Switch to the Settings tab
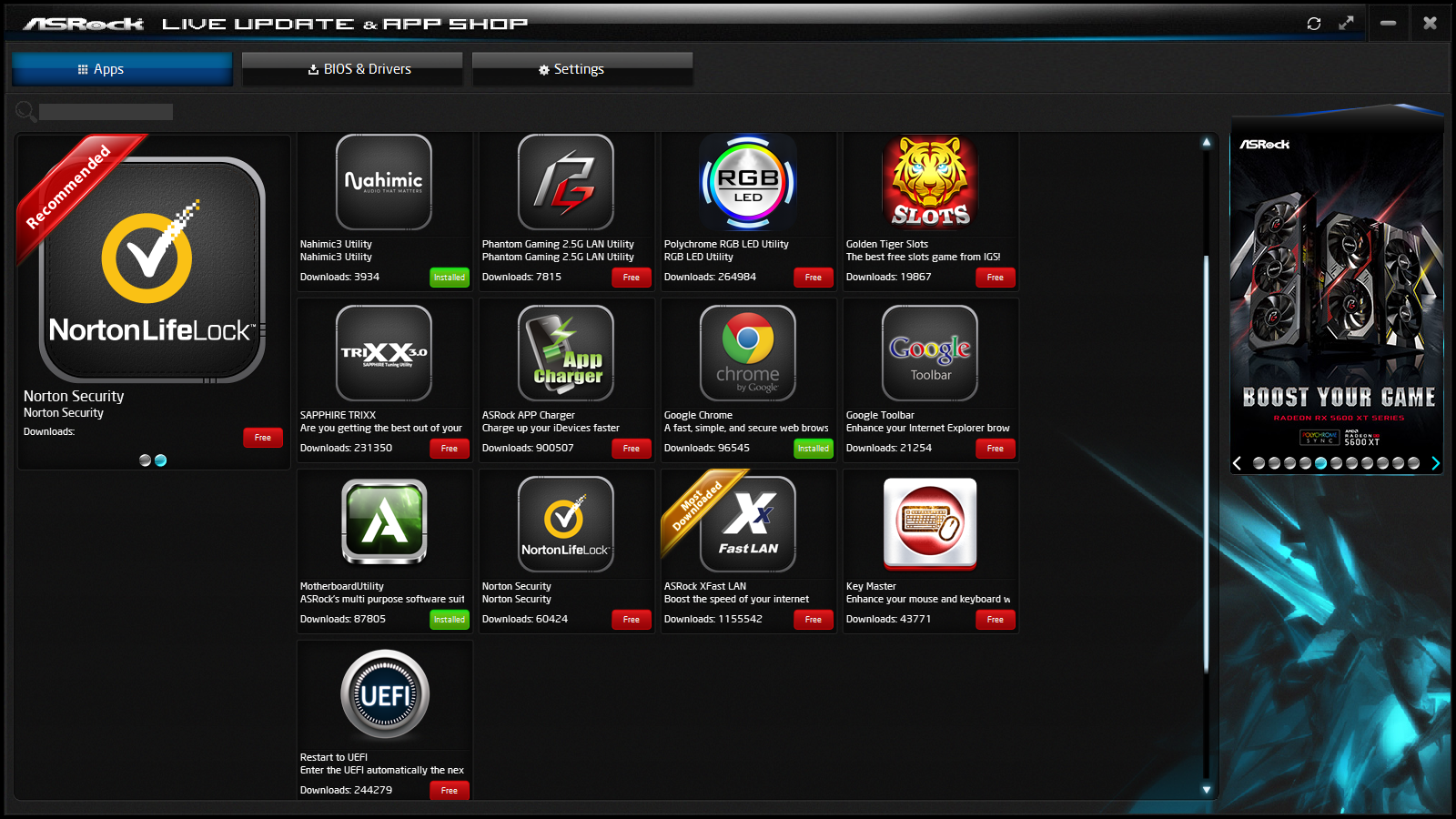The image size is (1456, 819). tap(582, 69)
